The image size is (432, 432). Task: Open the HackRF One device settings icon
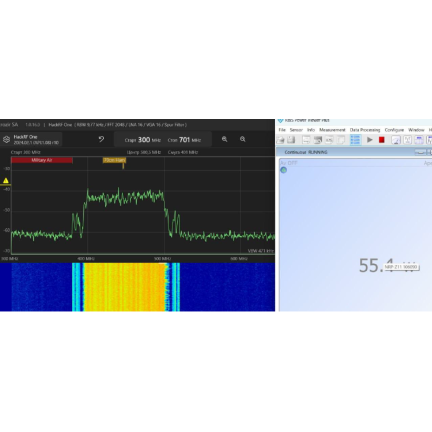click(x=6, y=139)
